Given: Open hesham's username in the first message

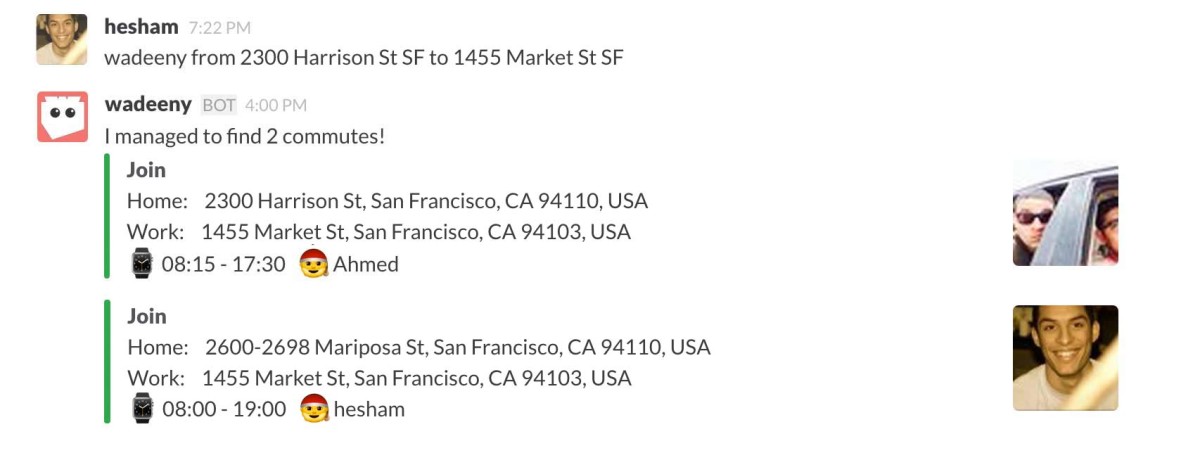Looking at the screenshot, I should [141, 26].
